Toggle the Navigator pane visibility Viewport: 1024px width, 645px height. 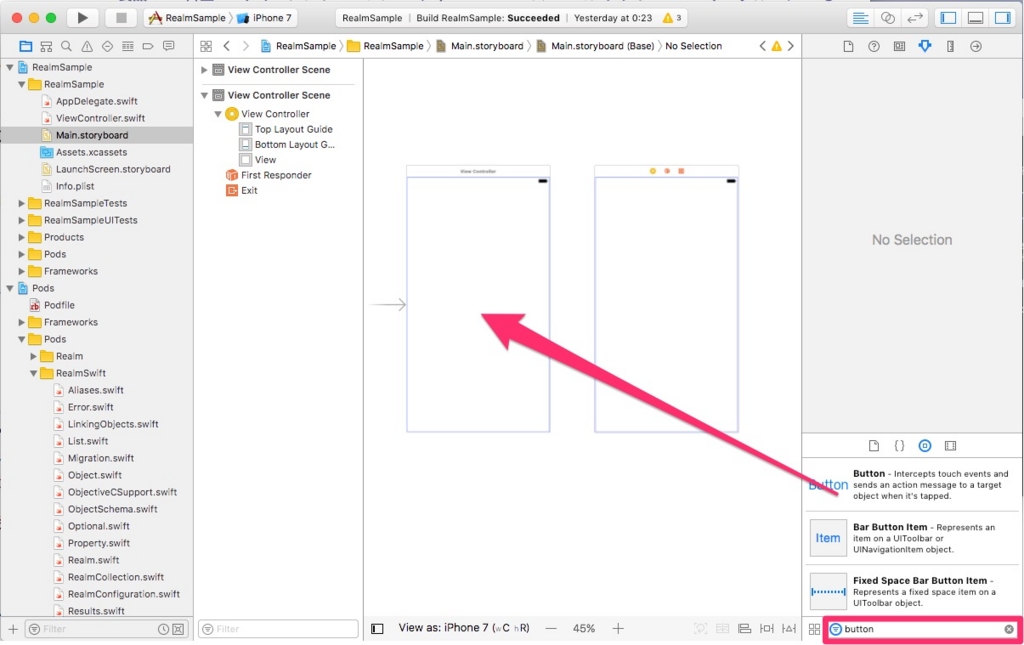948,18
